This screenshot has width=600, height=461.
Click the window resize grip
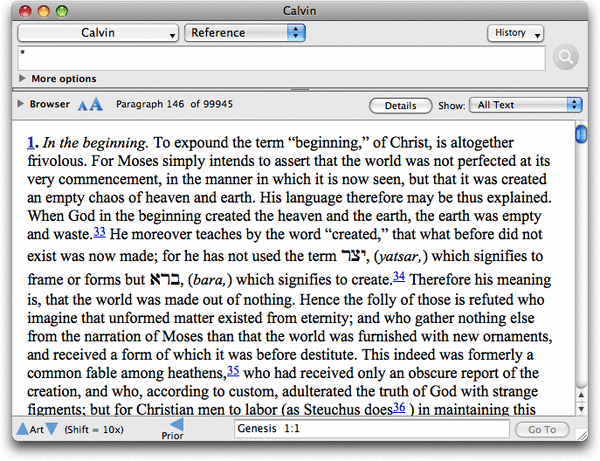point(582,434)
